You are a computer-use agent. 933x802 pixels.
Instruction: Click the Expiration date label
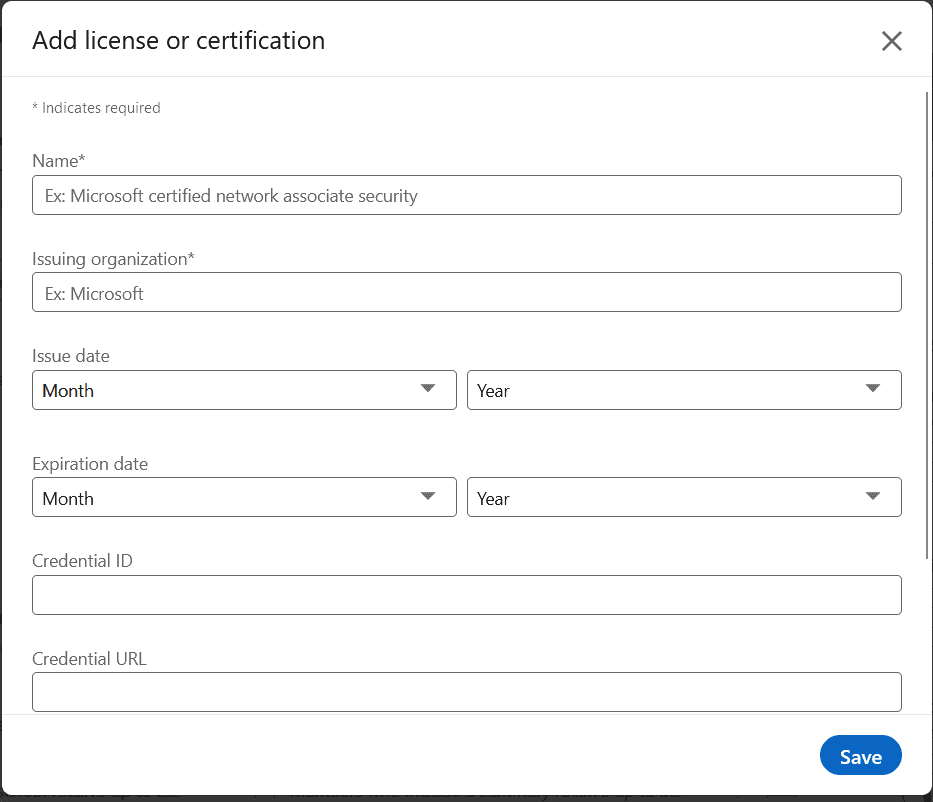[90, 463]
